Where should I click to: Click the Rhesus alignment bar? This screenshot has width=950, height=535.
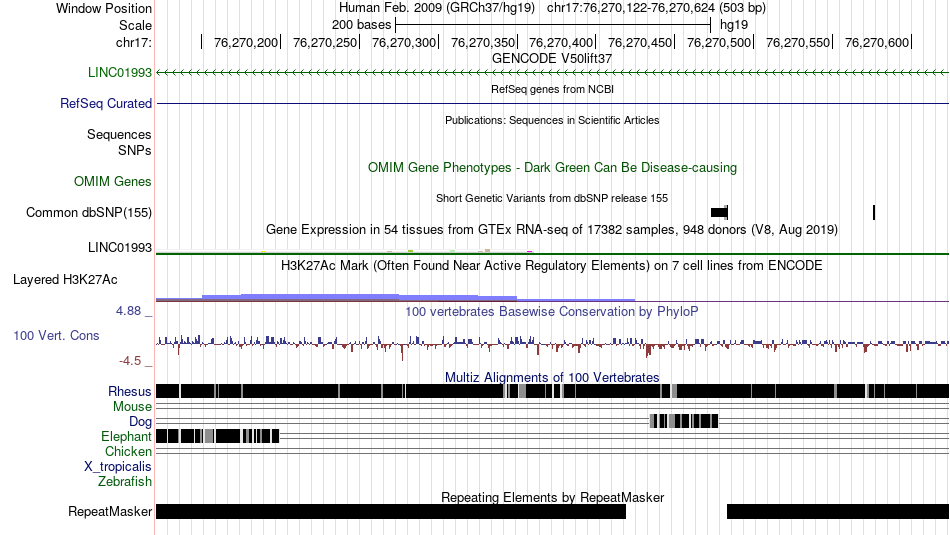coord(553,391)
